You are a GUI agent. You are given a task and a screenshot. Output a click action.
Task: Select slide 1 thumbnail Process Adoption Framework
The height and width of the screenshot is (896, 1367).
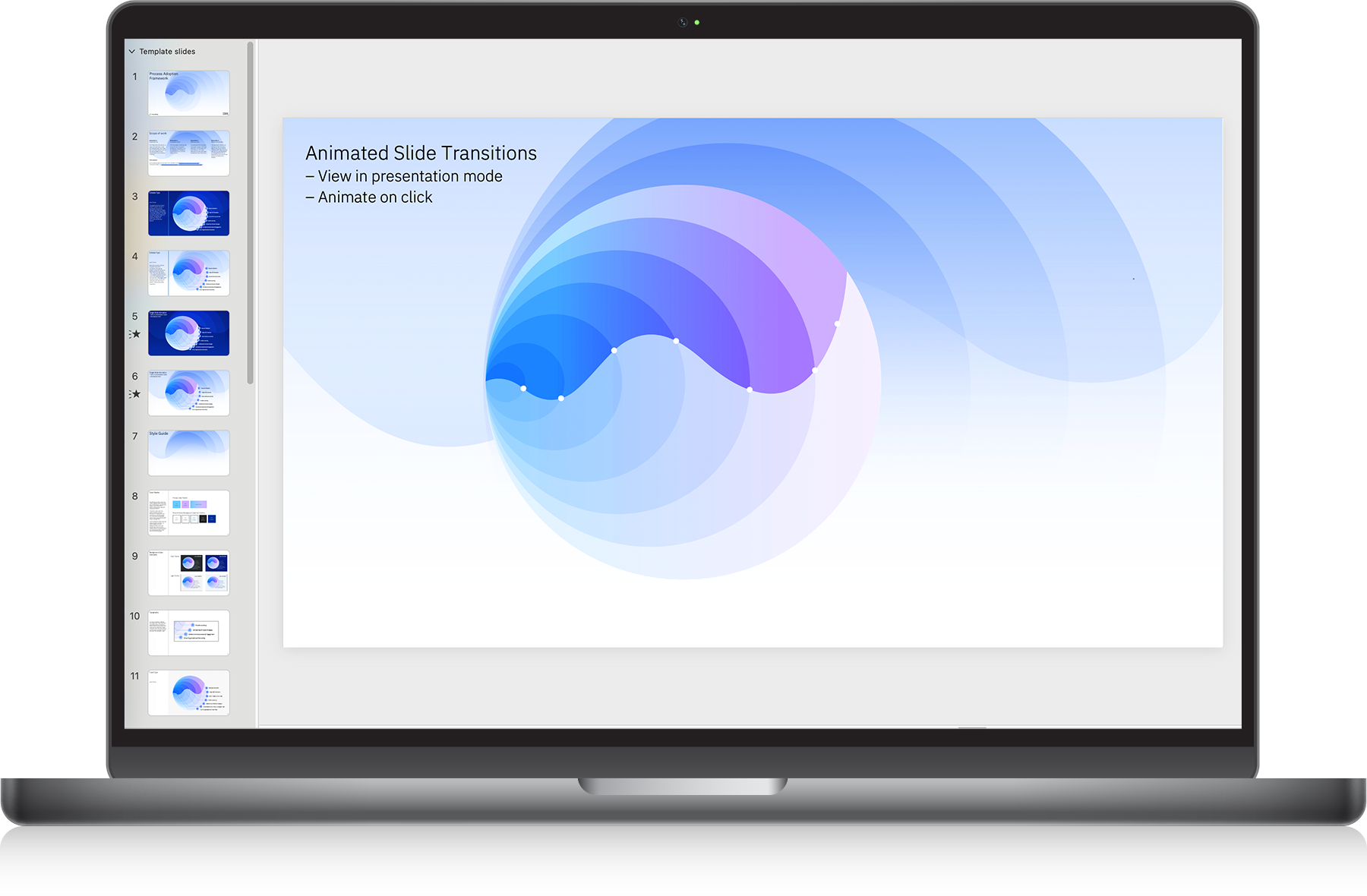pos(188,93)
